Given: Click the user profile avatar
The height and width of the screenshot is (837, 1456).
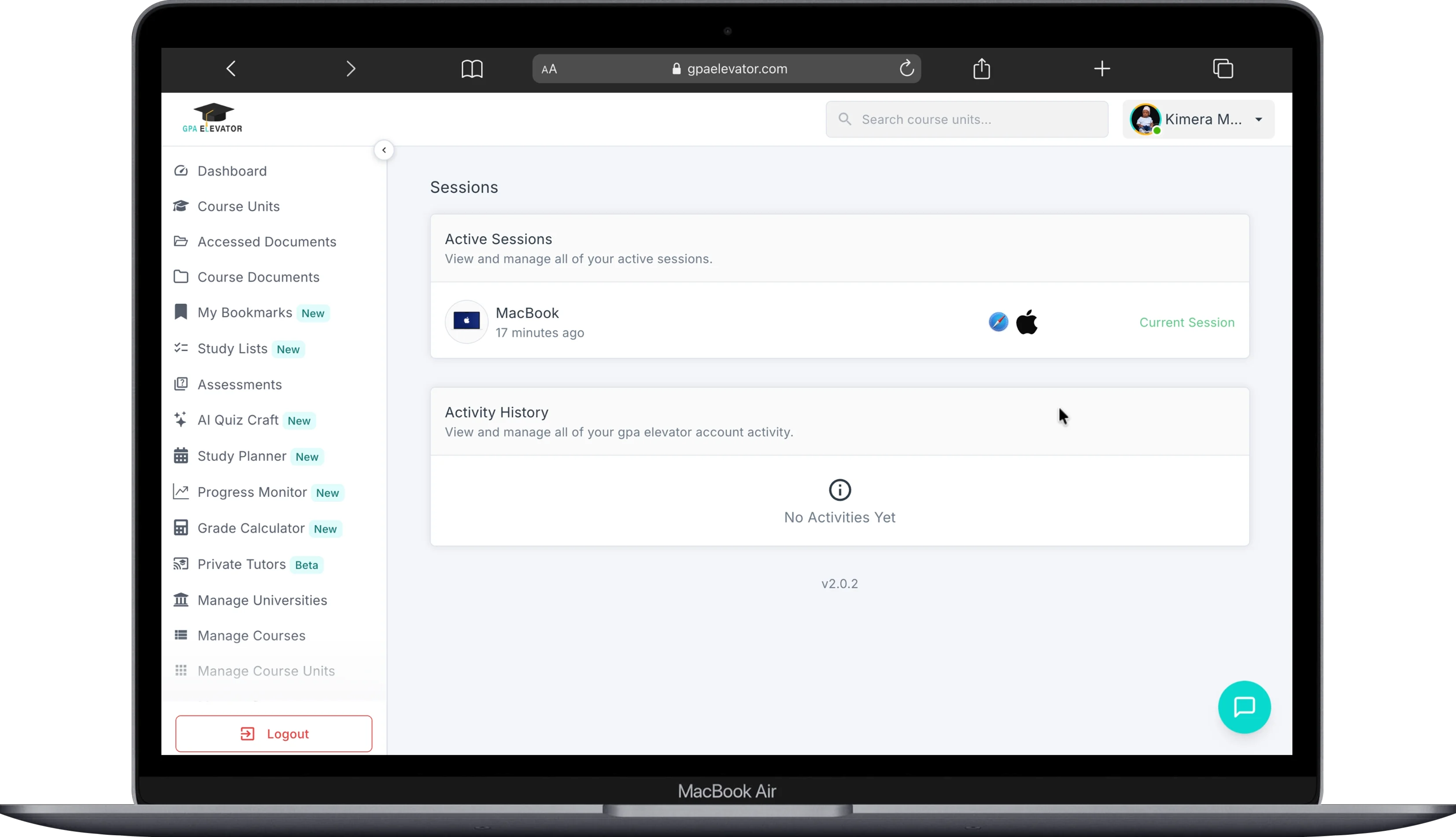Looking at the screenshot, I should tap(1145, 119).
